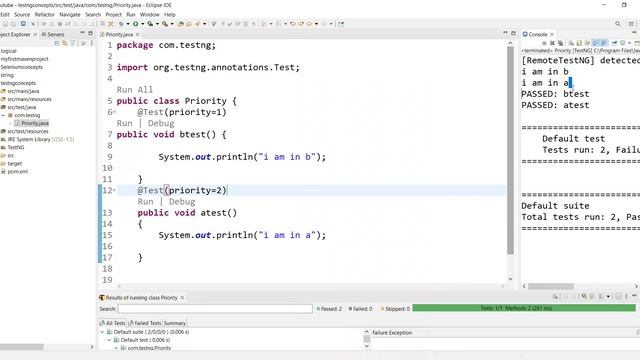
Task: Open the Coverage button dropdown arrow
Action: 158,24
